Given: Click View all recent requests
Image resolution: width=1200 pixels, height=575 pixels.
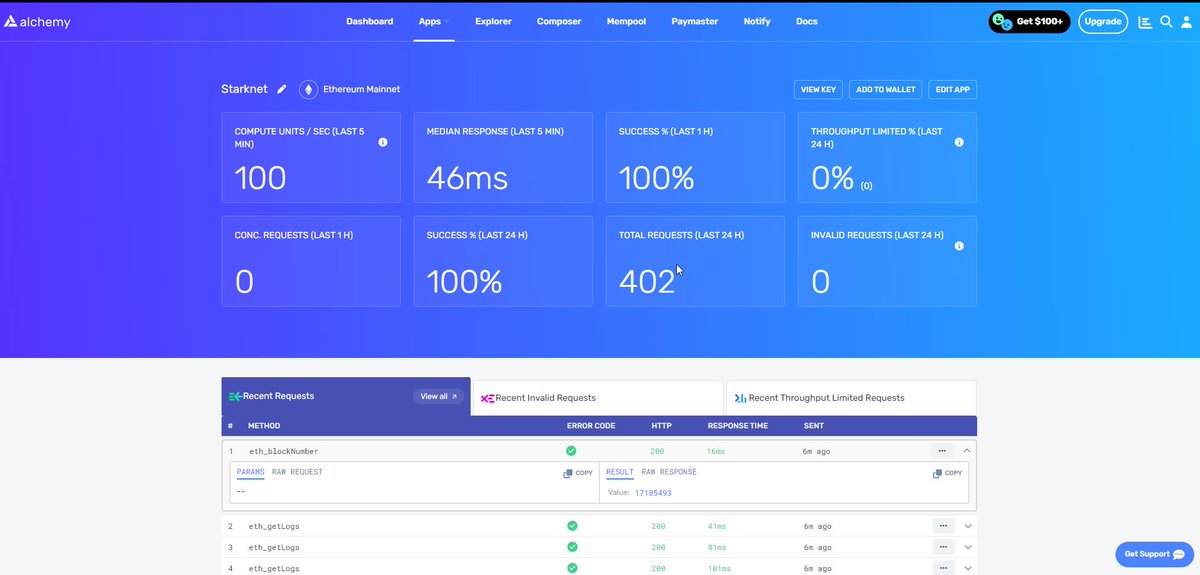Looking at the screenshot, I should [x=438, y=396].
